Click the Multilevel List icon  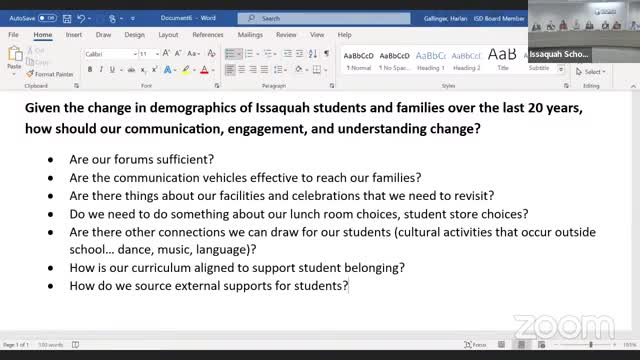(x=267, y=54)
